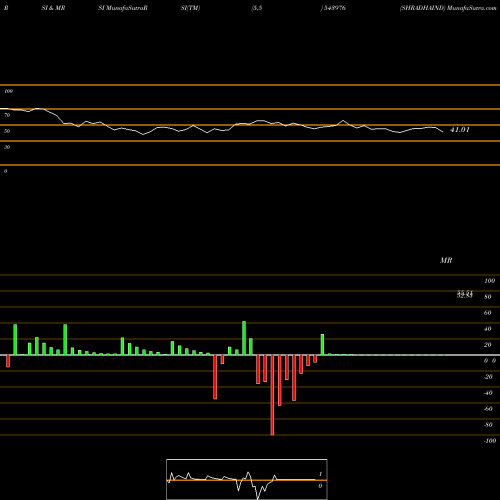Click the 41.01 RSI value label

point(460,130)
